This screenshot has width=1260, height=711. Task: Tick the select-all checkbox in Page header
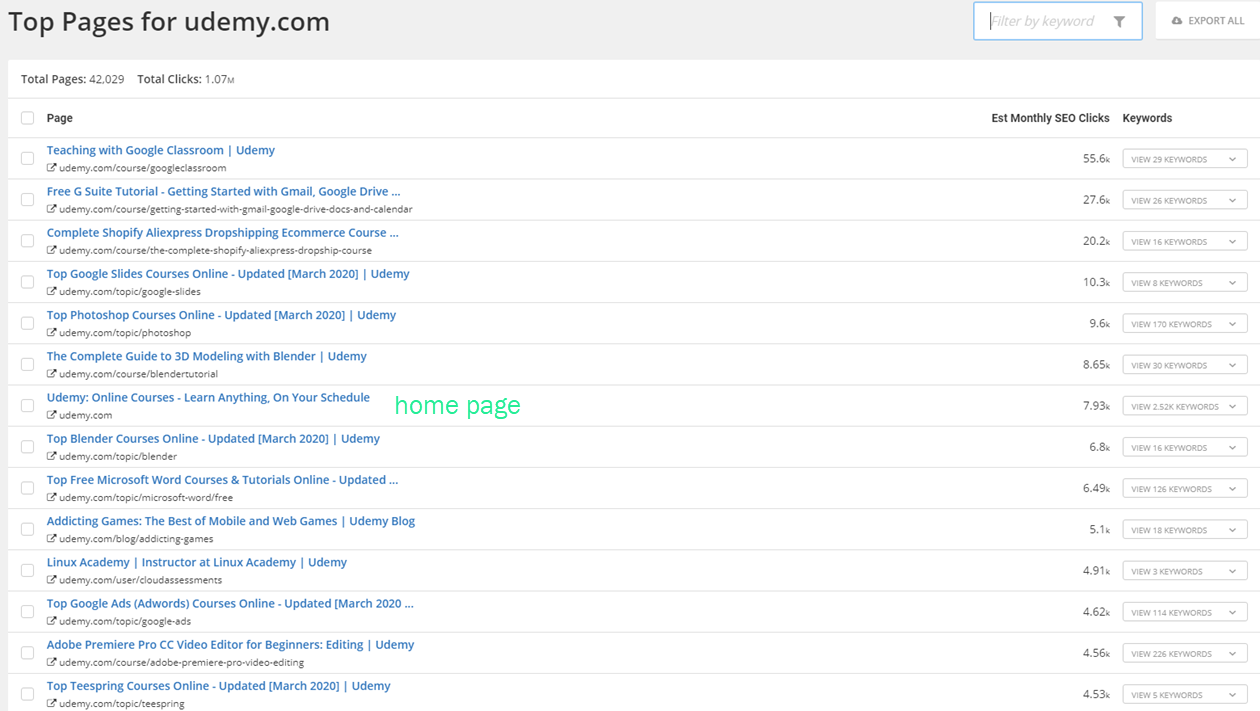[27, 118]
